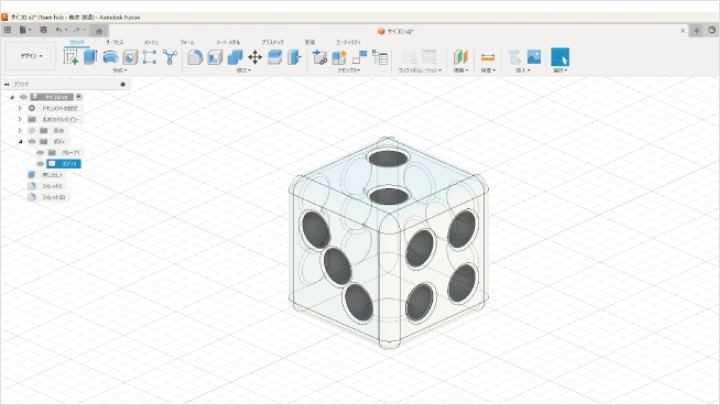Activate root component radio button
The height and width of the screenshot is (405, 720).
point(79,97)
